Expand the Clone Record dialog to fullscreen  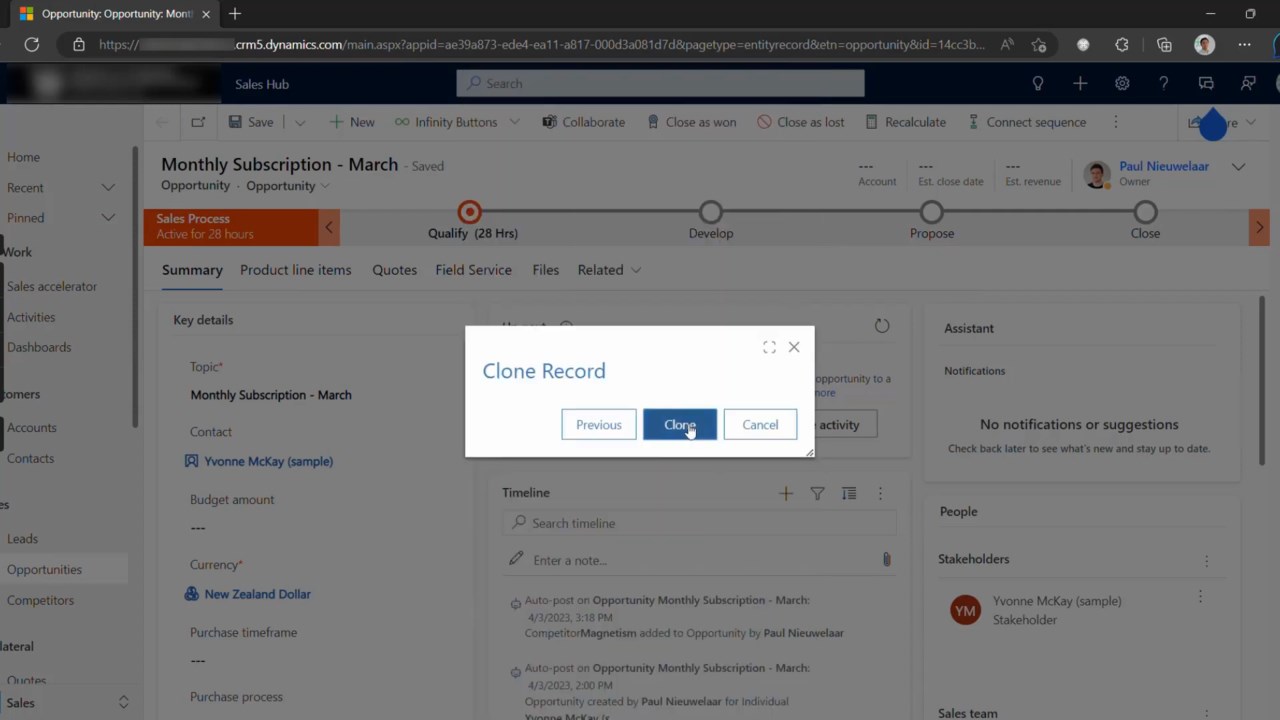[769, 347]
